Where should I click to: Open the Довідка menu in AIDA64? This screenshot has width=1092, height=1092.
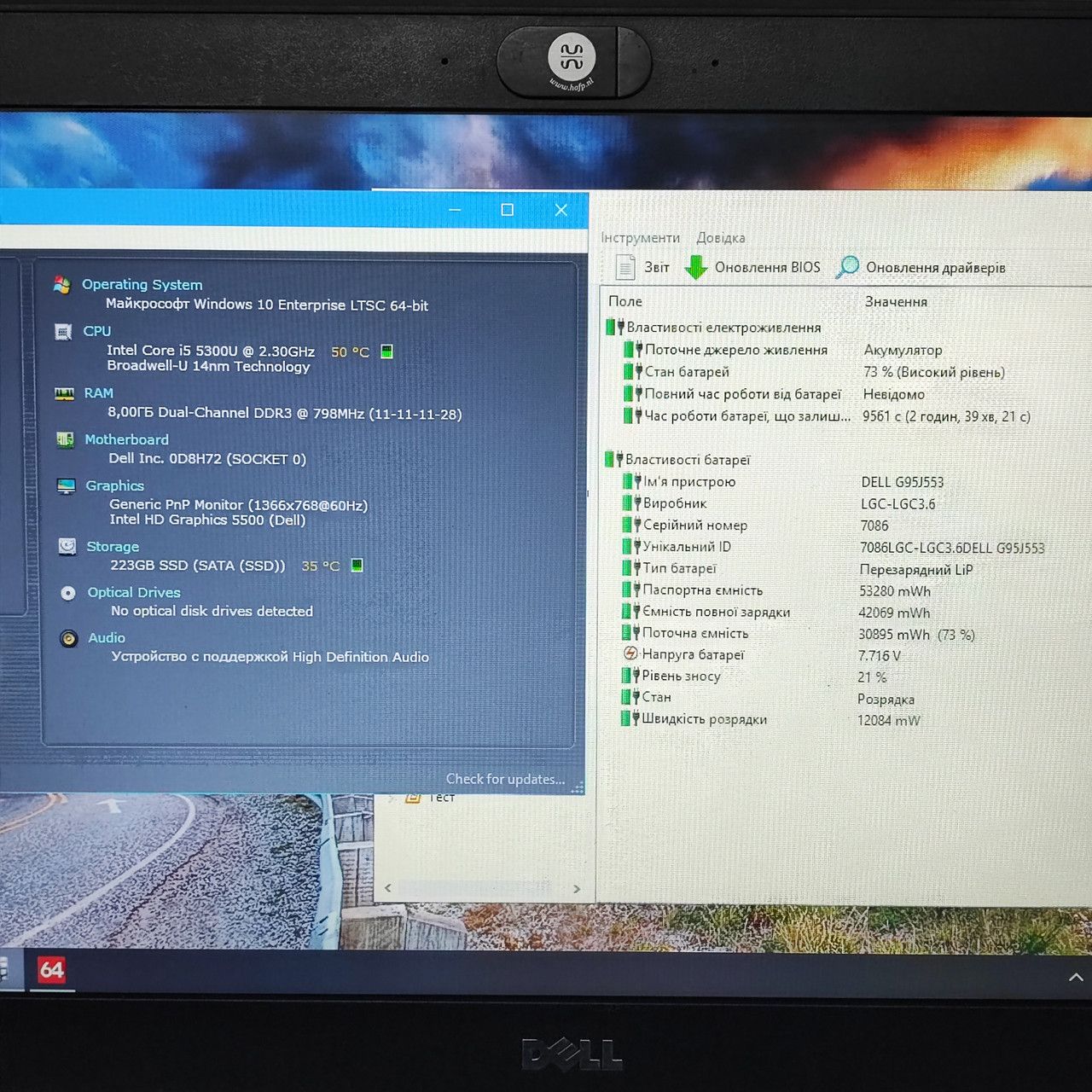point(721,238)
